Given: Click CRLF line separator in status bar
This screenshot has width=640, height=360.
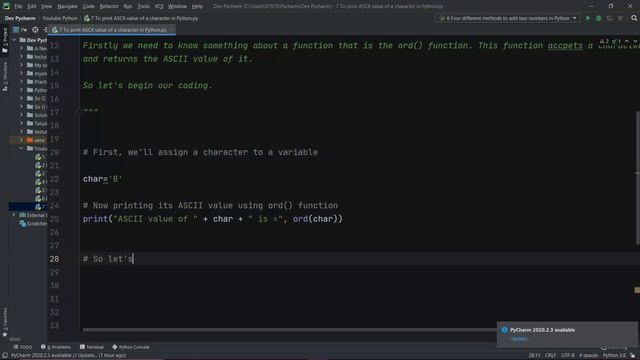Looking at the screenshot, I should [x=551, y=356].
